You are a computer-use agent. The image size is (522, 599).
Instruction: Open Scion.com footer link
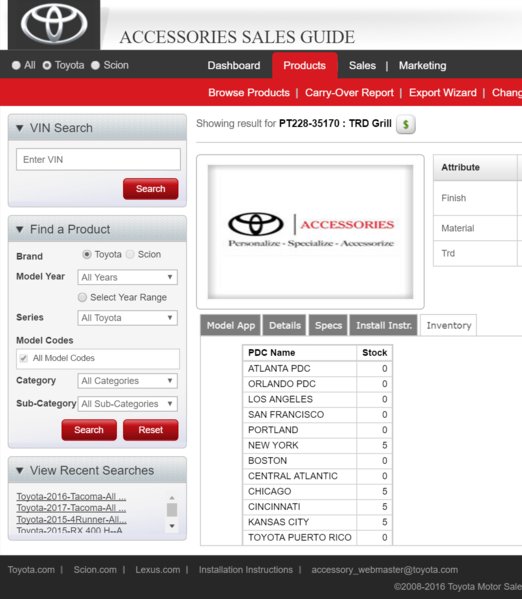tap(95, 570)
